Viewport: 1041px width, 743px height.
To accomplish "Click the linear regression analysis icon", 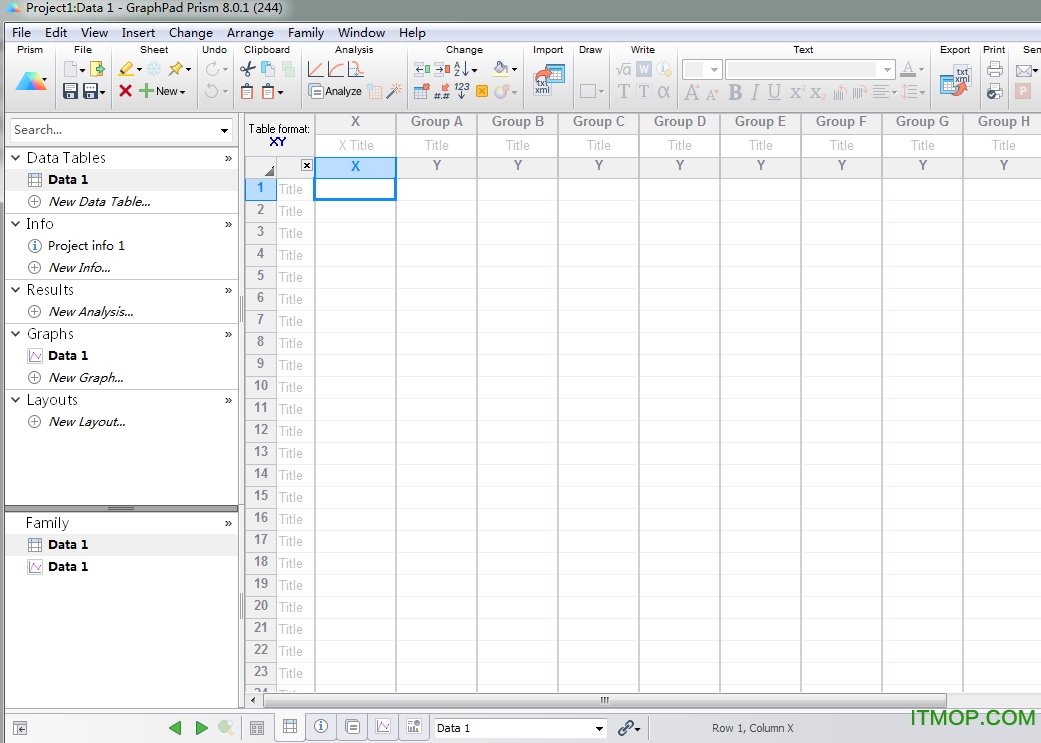I will point(315,69).
